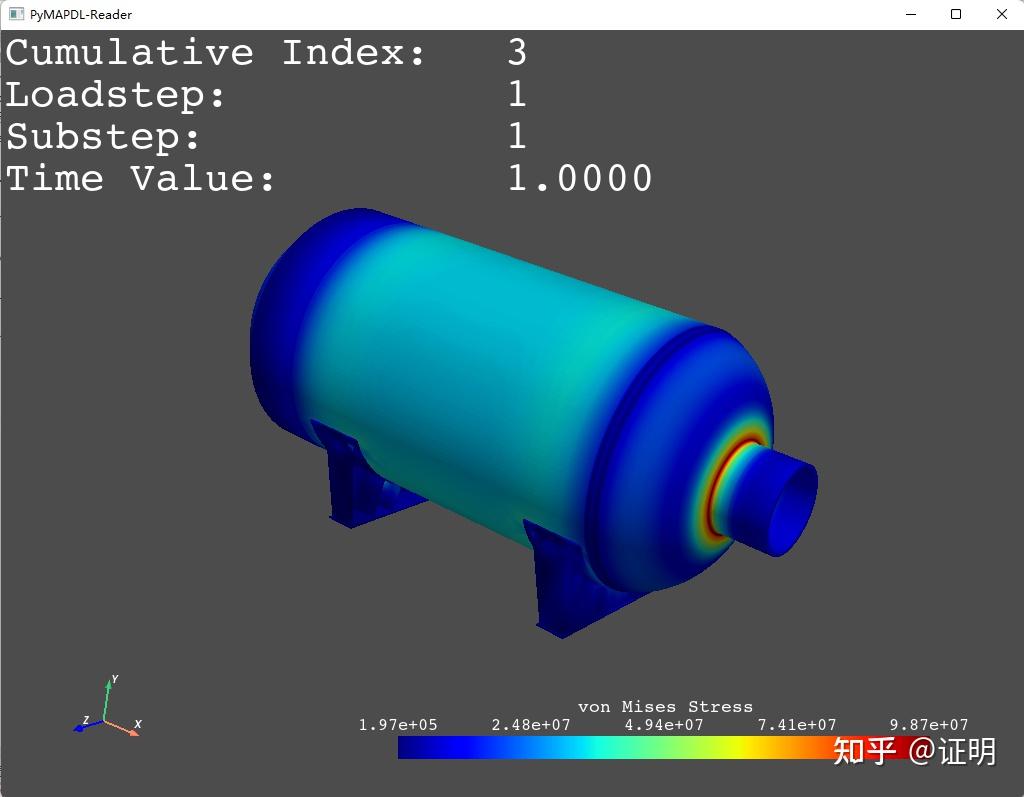Viewport: 1024px width, 797px height.
Task: Click the origin of the orientation axes triad
Action: point(104,720)
